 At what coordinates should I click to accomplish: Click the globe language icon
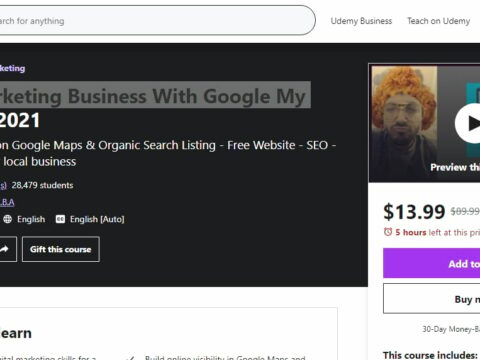(x=7, y=219)
